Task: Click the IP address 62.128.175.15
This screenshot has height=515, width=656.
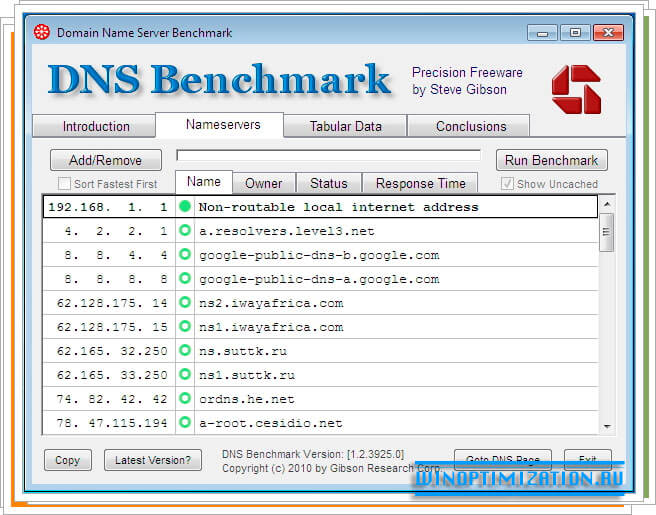Action: tap(112, 326)
